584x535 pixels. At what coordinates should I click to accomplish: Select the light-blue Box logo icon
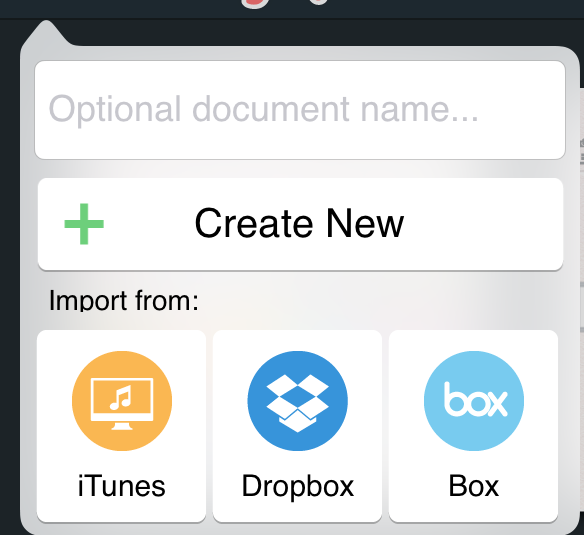point(474,401)
